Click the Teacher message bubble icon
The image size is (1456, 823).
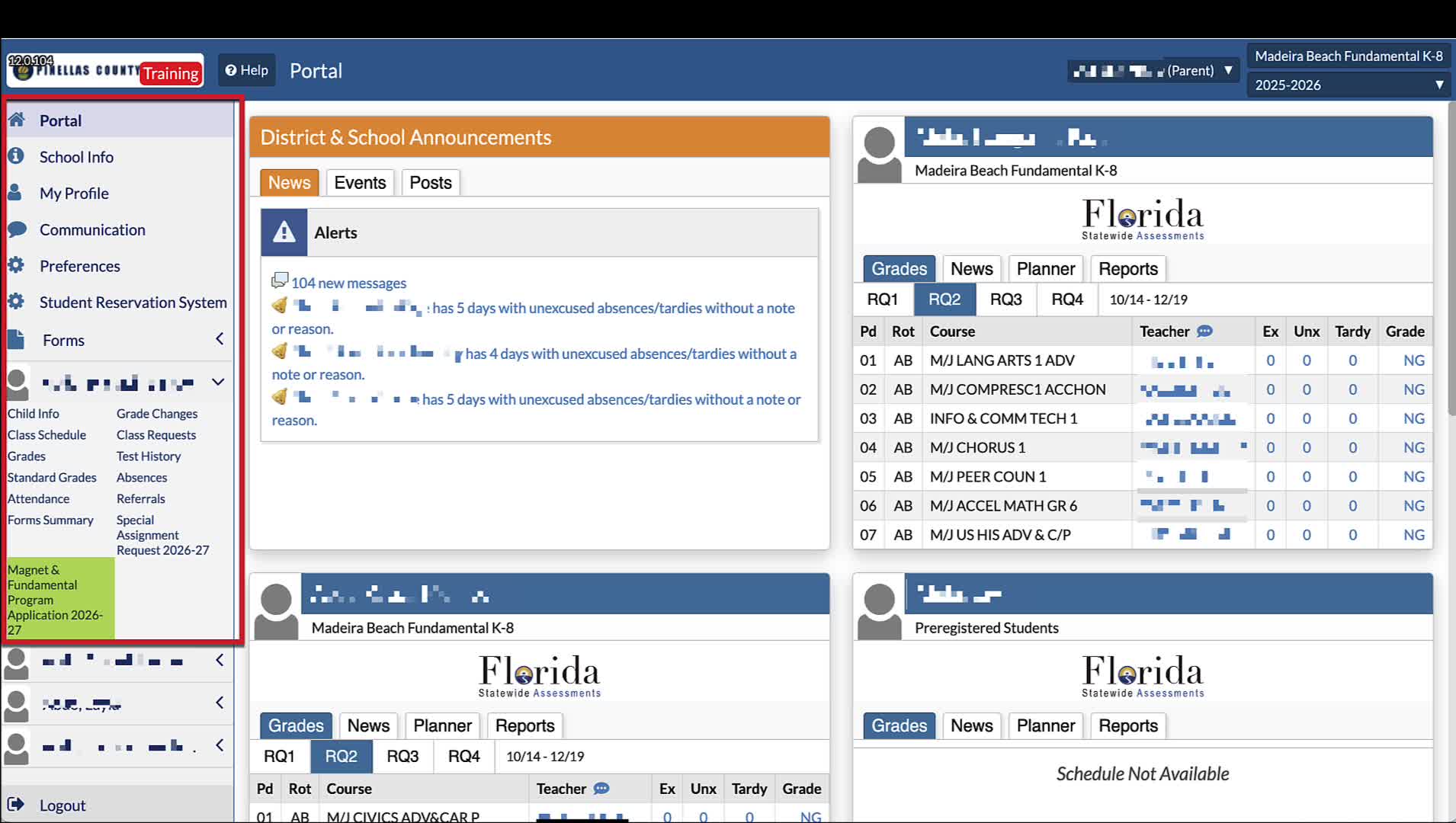[x=1204, y=331]
